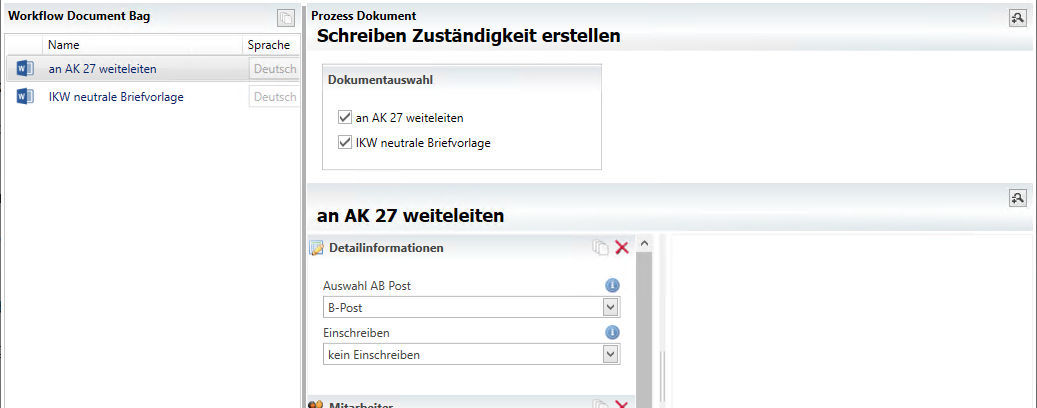The height and width of the screenshot is (408, 1037).
Task: Select IKW neutrale Briefvorlage document row
Action: coord(152,97)
